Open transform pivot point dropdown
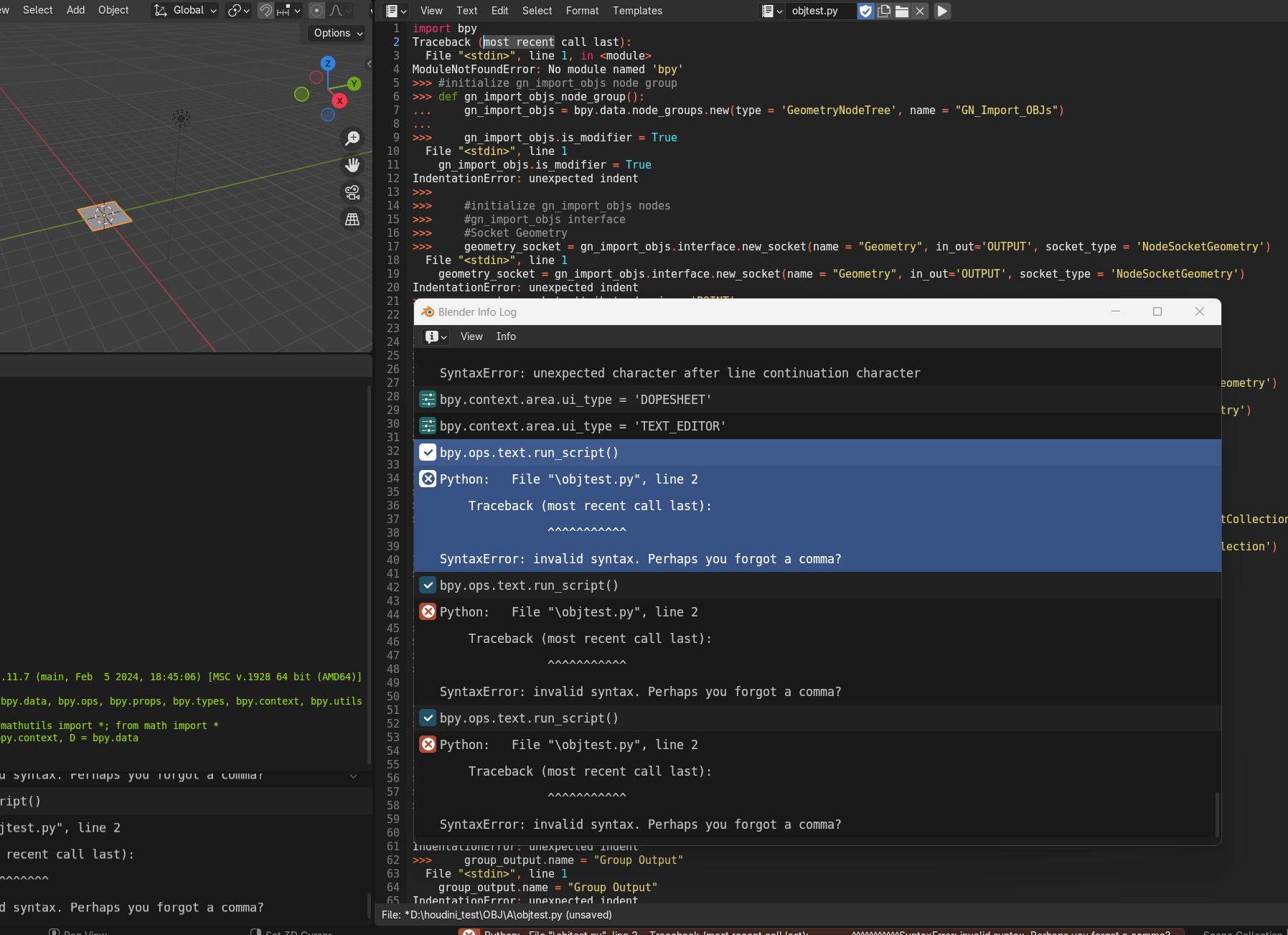Viewport: 1288px width, 935px height. pyautogui.click(x=239, y=10)
